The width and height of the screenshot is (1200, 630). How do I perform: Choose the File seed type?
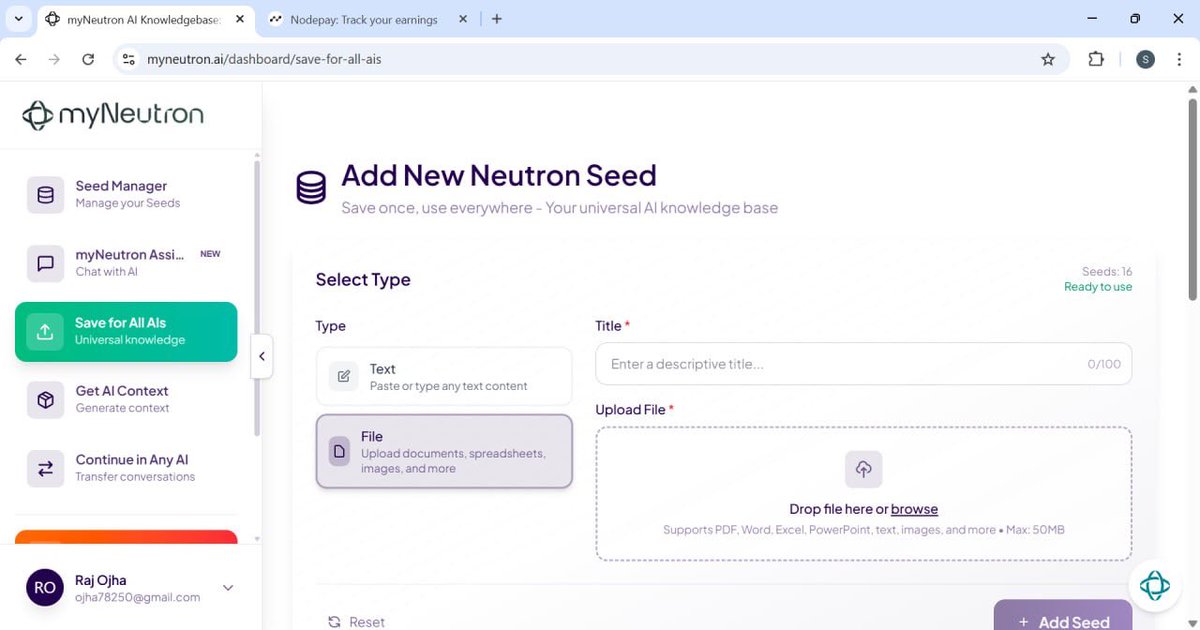coord(444,451)
